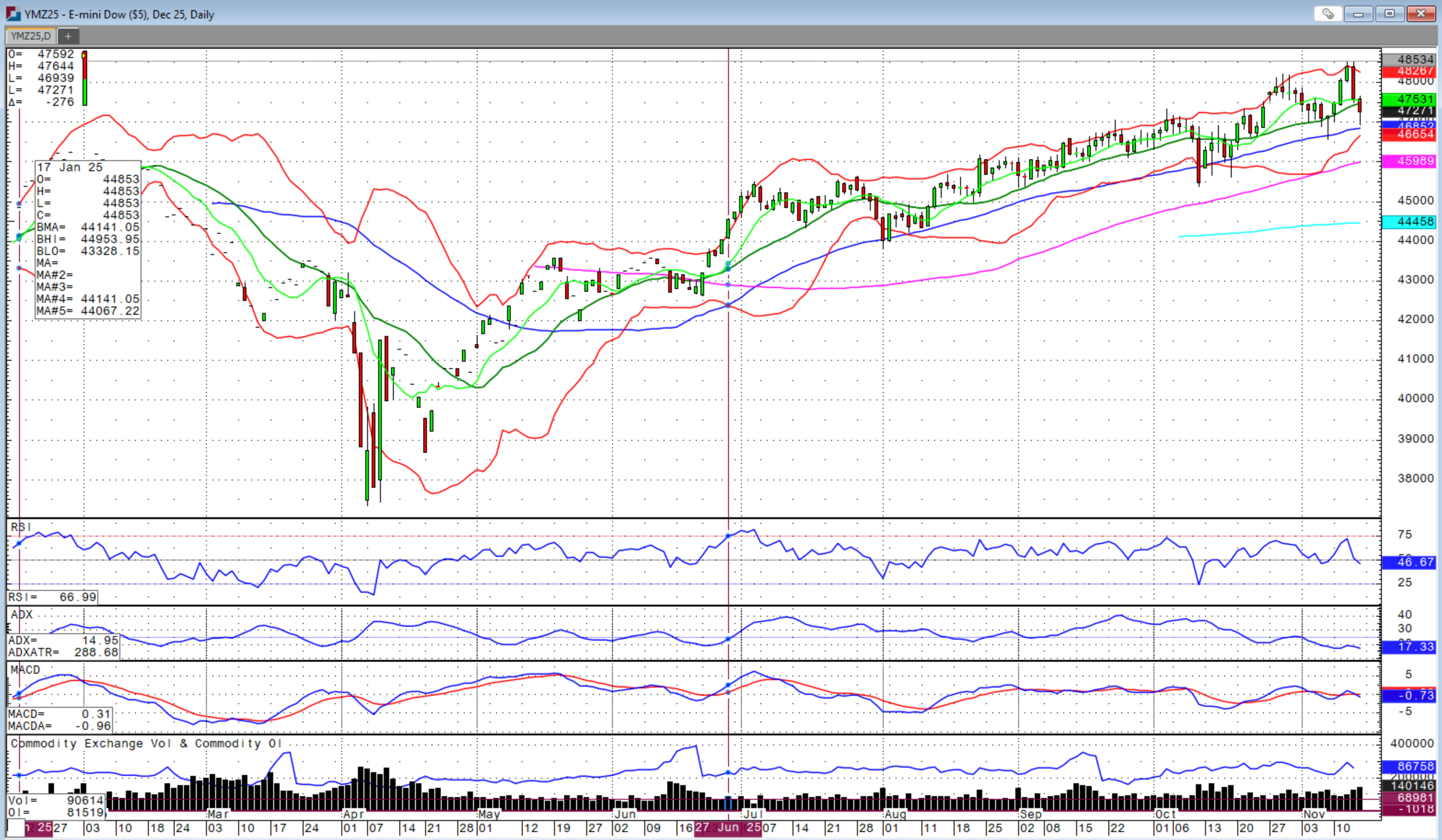This screenshot has height=840, width=1442.
Task: Click the small white box at bottom-left corner
Action: tap(17, 828)
